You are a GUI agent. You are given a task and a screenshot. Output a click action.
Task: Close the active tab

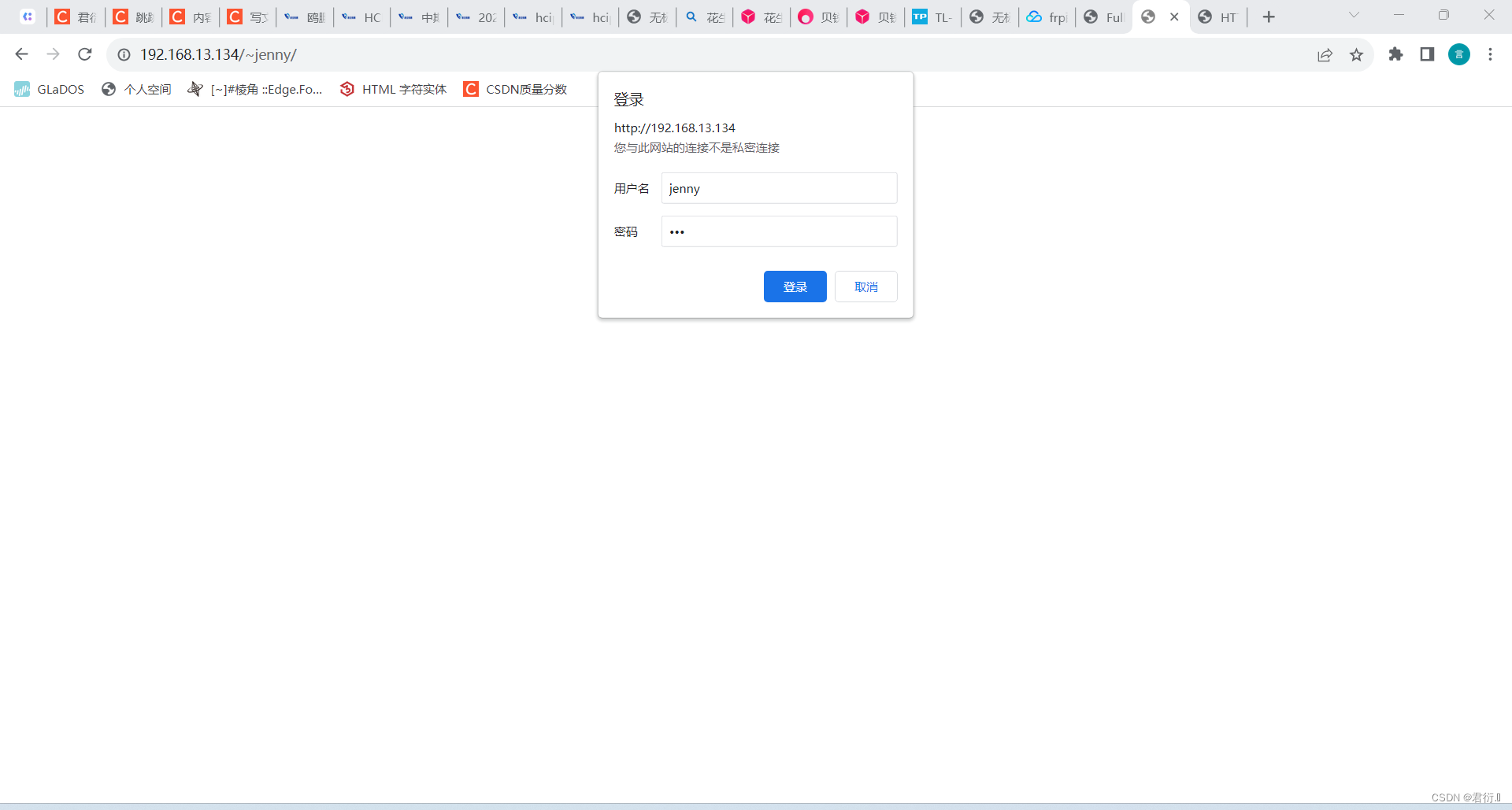(1174, 17)
